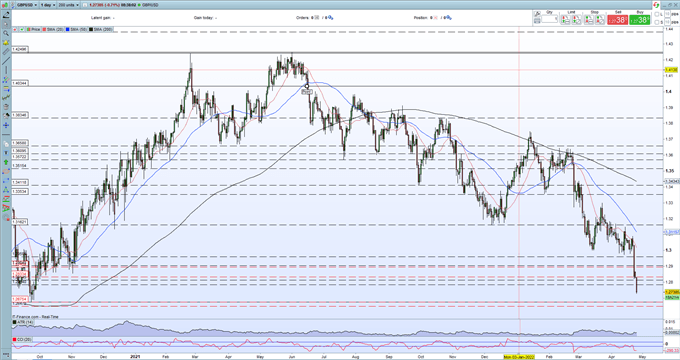Select the yellow-blue horizontal levels tool
The width and height of the screenshot is (680, 360).
6,89
